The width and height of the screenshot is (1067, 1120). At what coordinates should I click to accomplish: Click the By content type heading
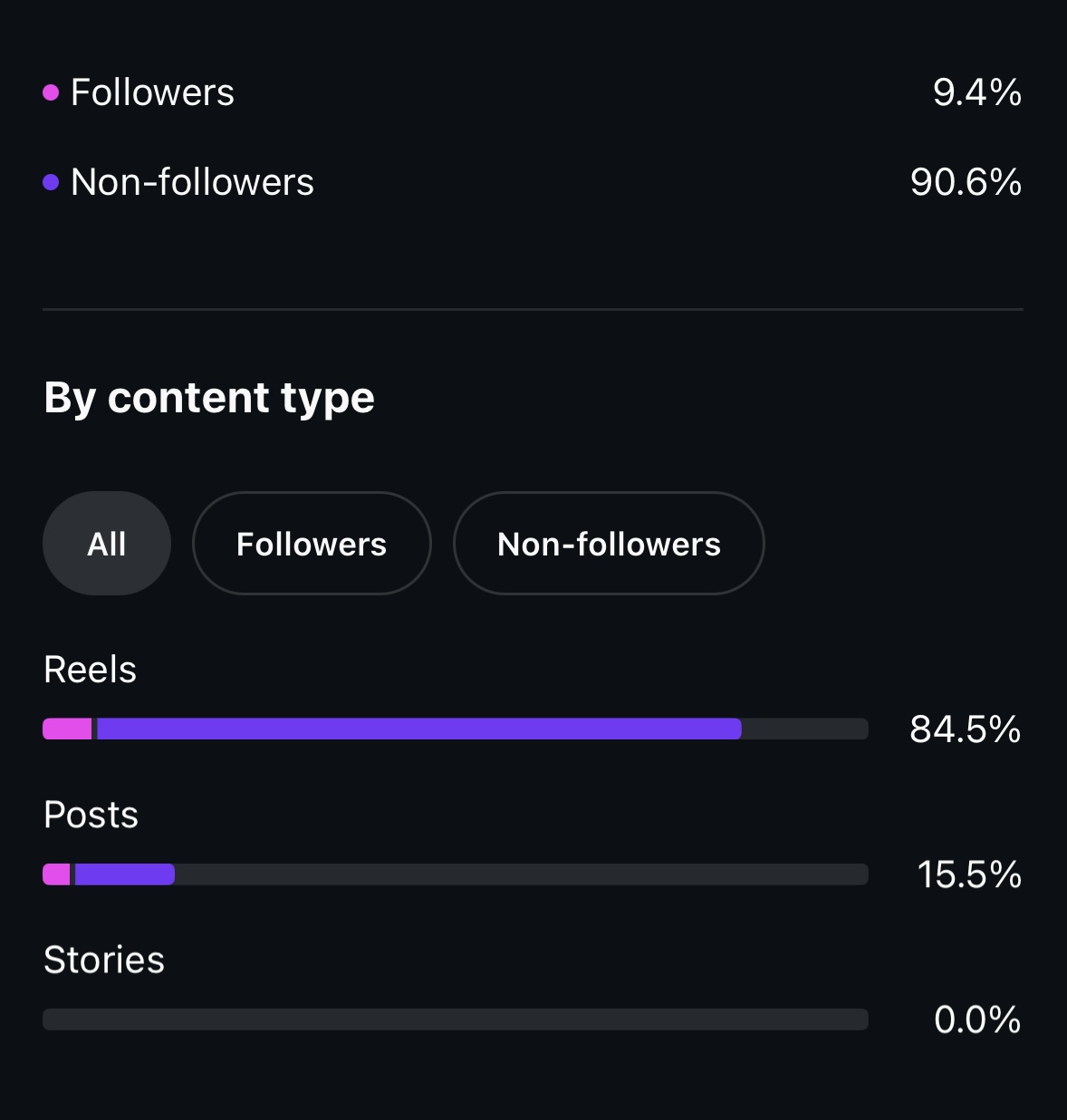(209, 398)
